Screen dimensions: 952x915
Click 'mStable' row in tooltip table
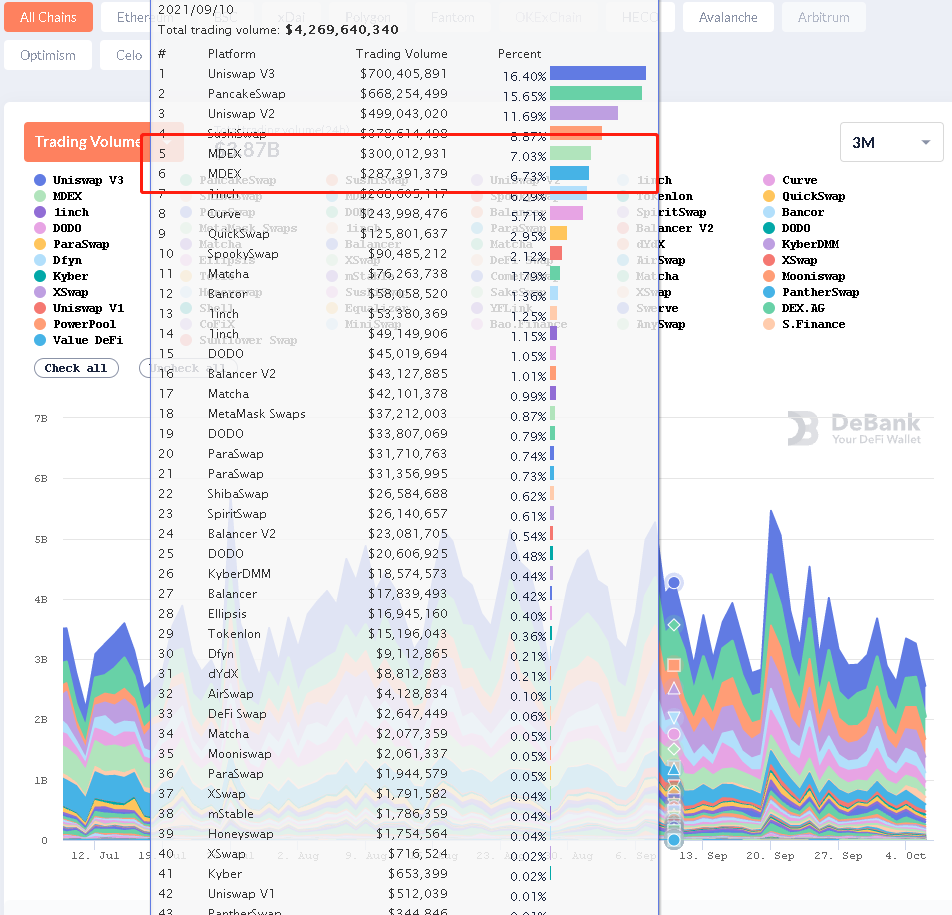(231, 814)
